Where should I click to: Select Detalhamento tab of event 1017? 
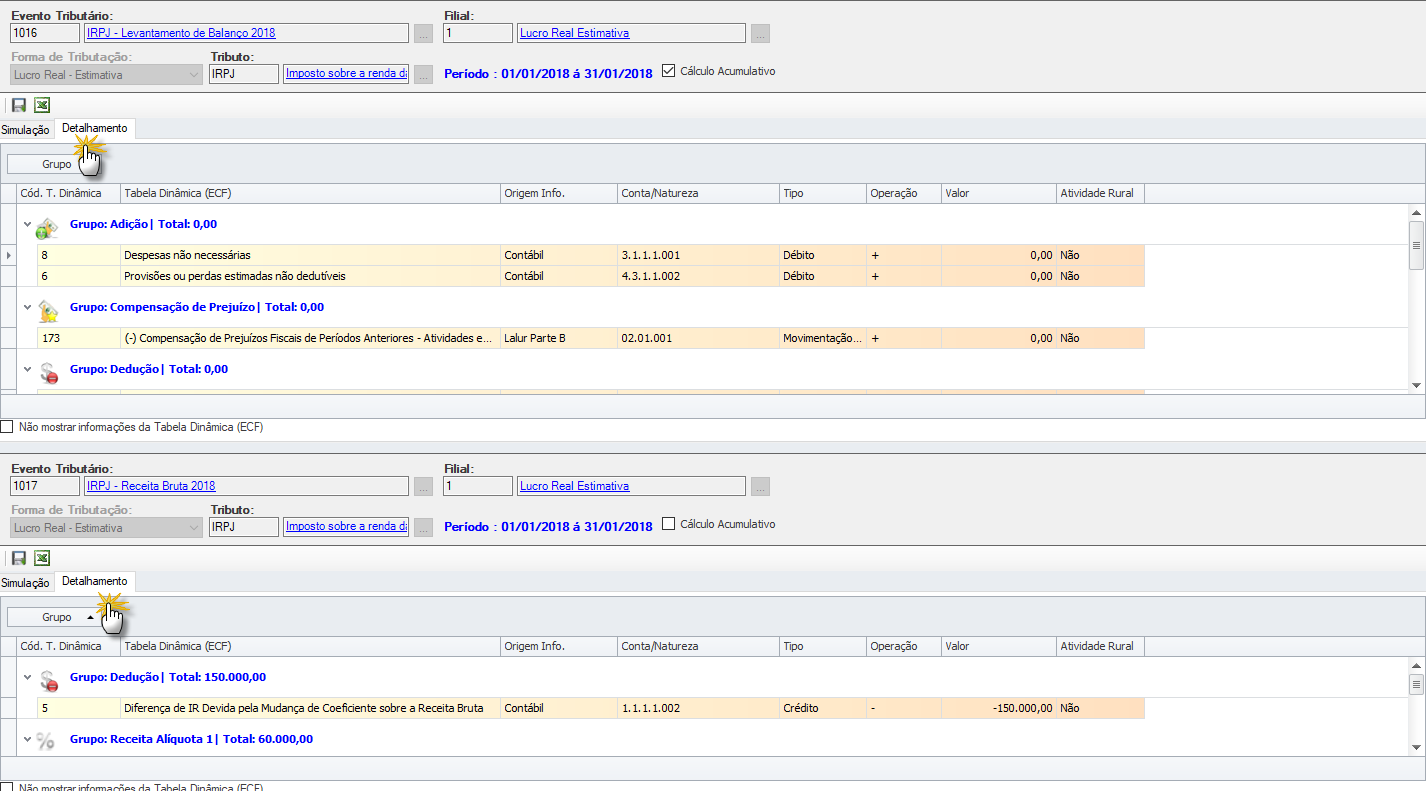pyautogui.click(x=95, y=582)
